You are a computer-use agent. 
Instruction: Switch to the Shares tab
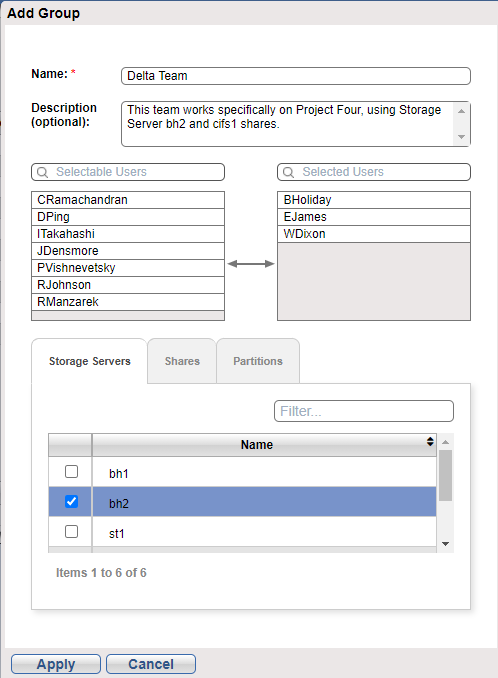click(x=182, y=361)
